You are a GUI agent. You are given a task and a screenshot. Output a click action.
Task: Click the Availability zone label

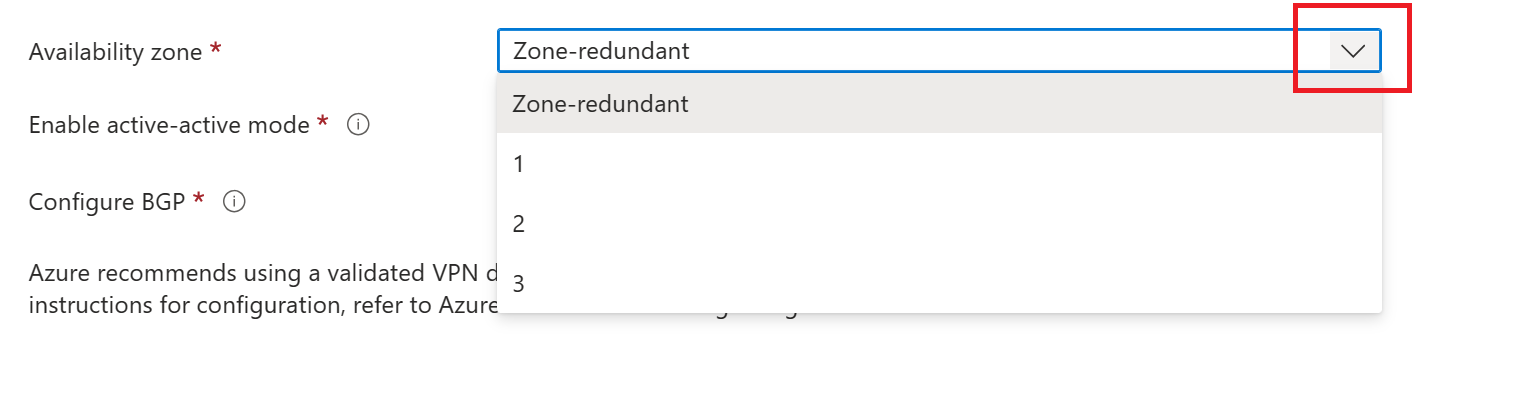click(x=115, y=52)
